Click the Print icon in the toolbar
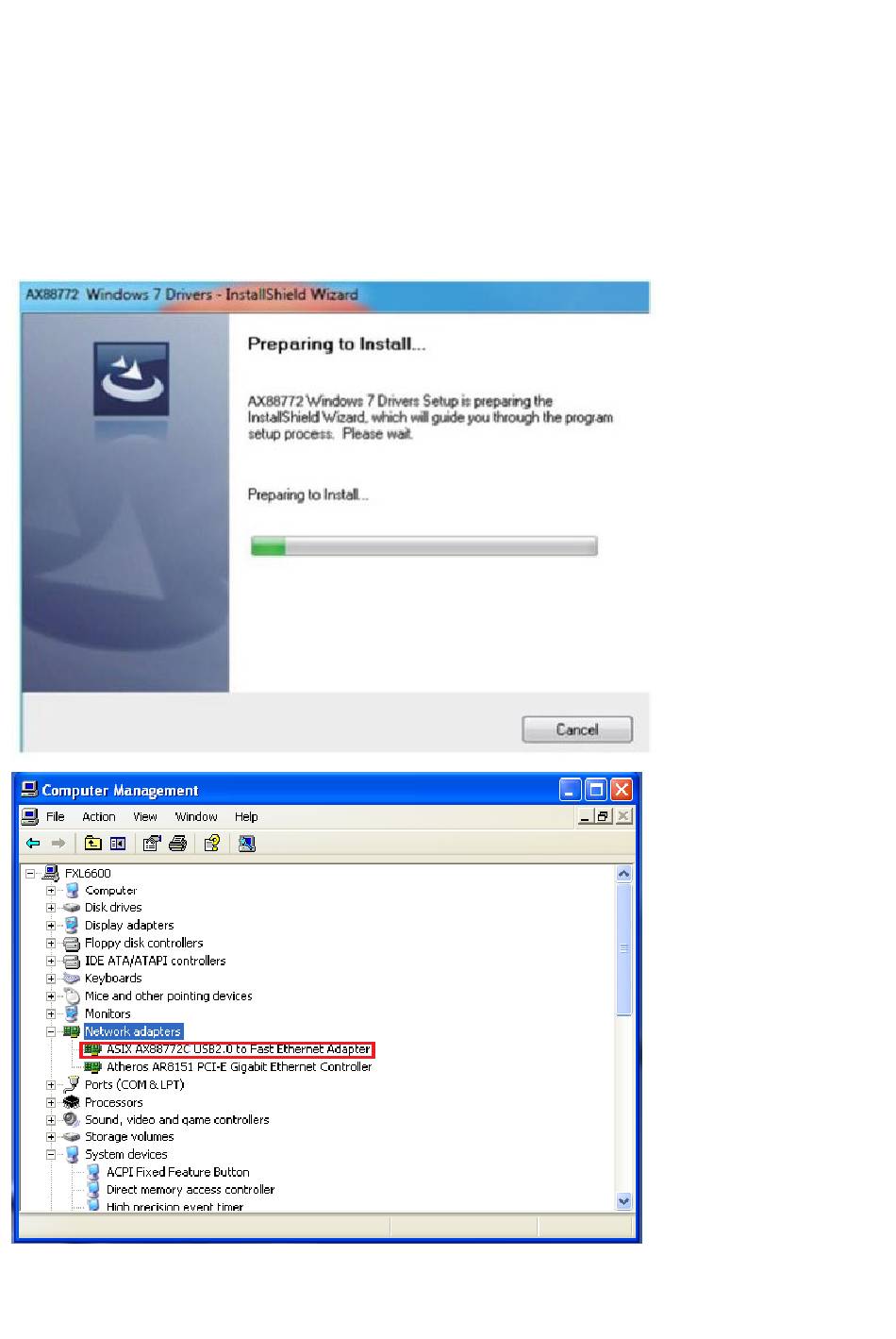 point(177,844)
